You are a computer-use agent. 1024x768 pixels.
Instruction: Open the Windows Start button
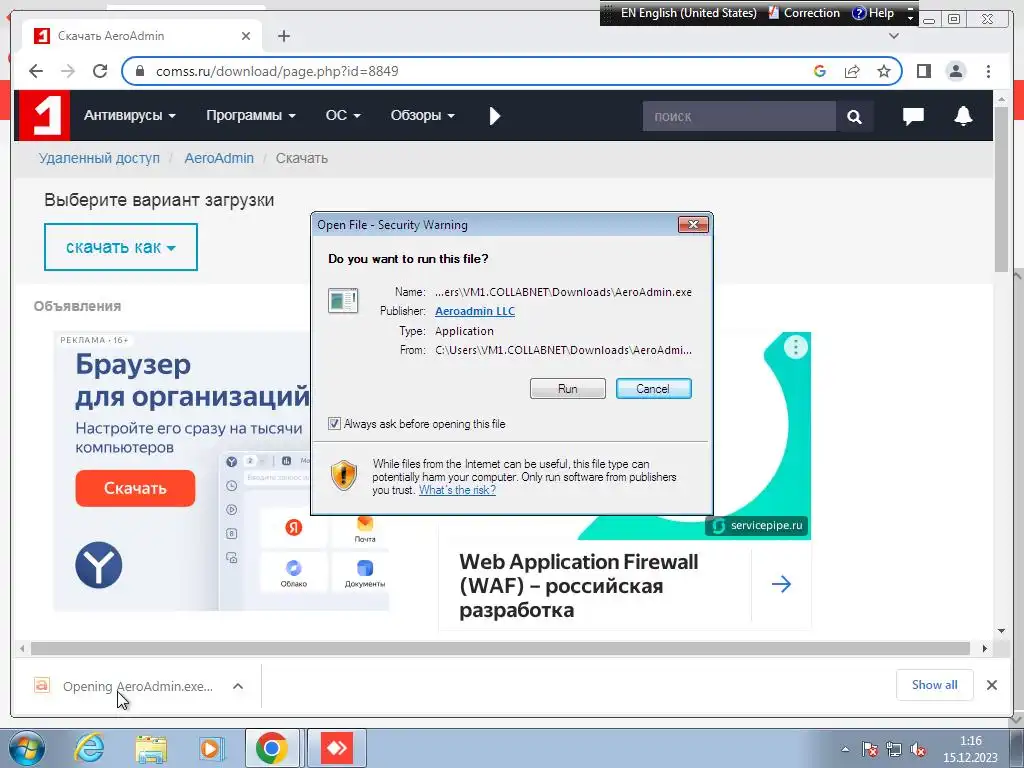click(27, 748)
